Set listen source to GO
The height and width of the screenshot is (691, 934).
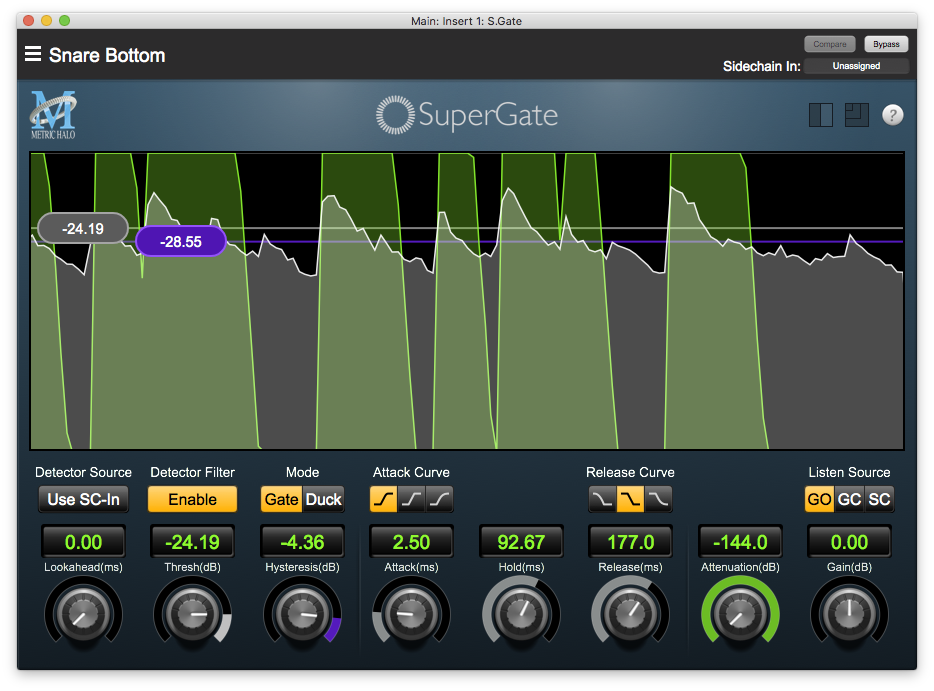click(820, 499)
